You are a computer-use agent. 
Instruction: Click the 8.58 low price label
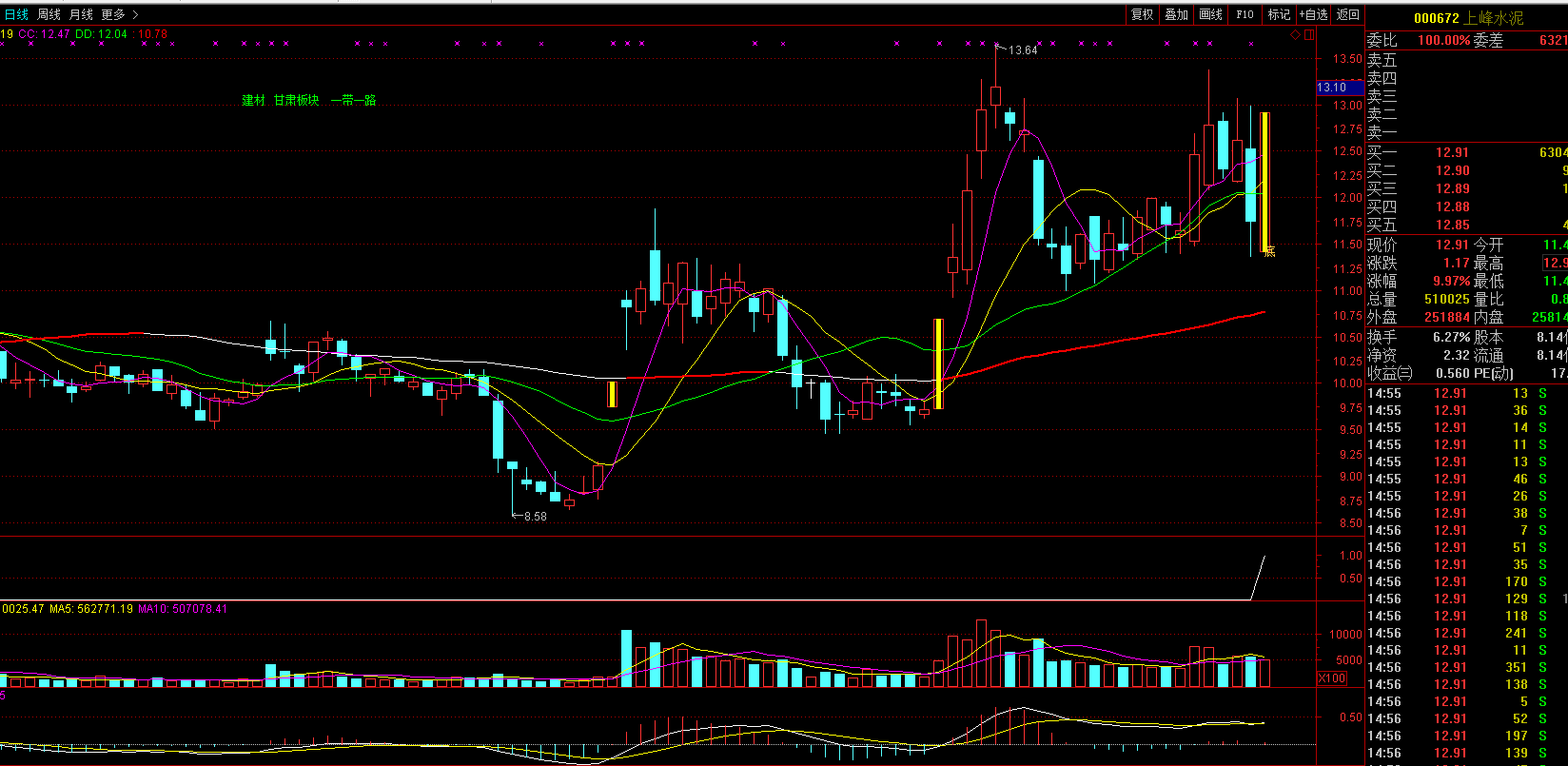(536, 517)
